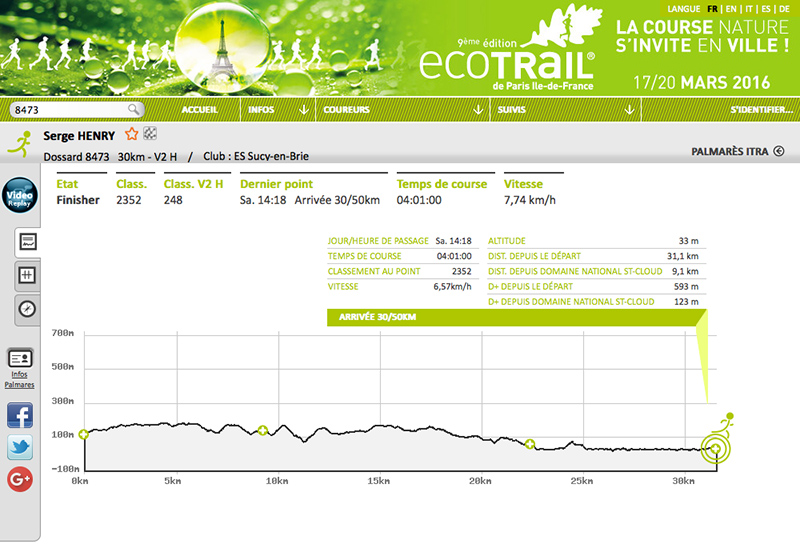The image size is (800, 548).
Task: Open the compass map view tab icon
Action: pyautogui.click(x=27, y=309)
